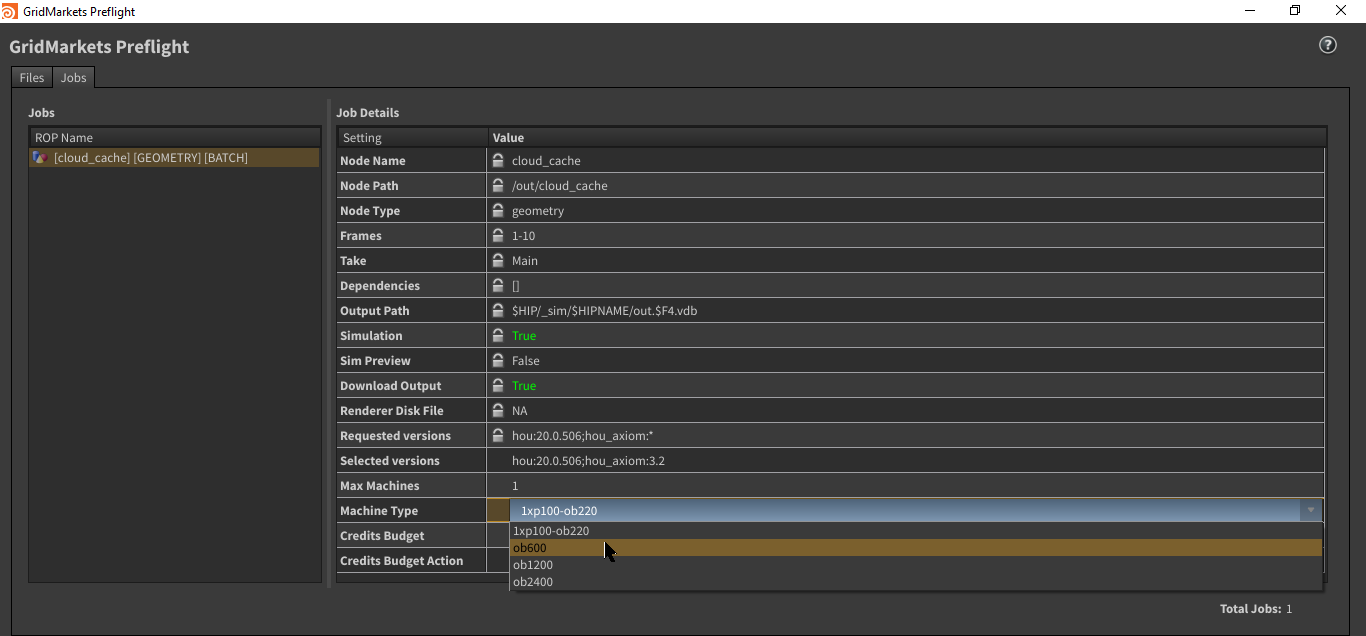Click the lock icon in the Output Path row
This screenshot has width=1366, height=636.
[x=498, y=310]
